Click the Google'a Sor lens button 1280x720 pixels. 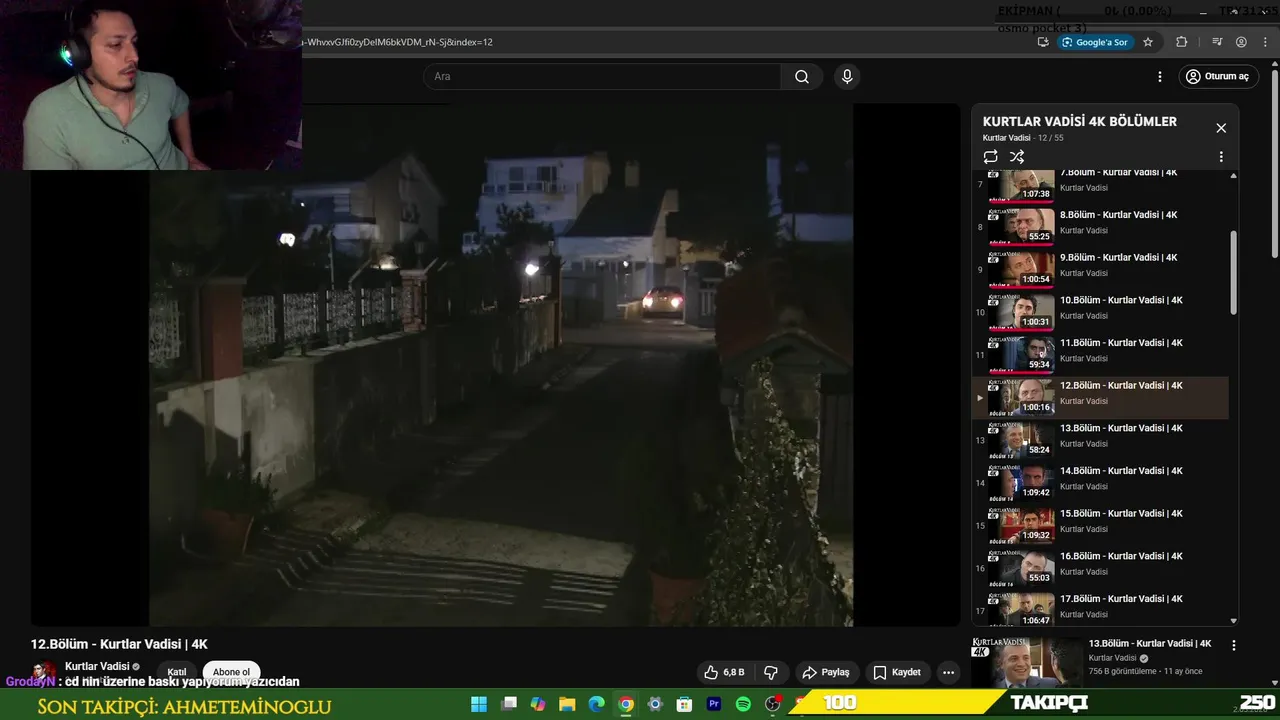(1095, 42)
